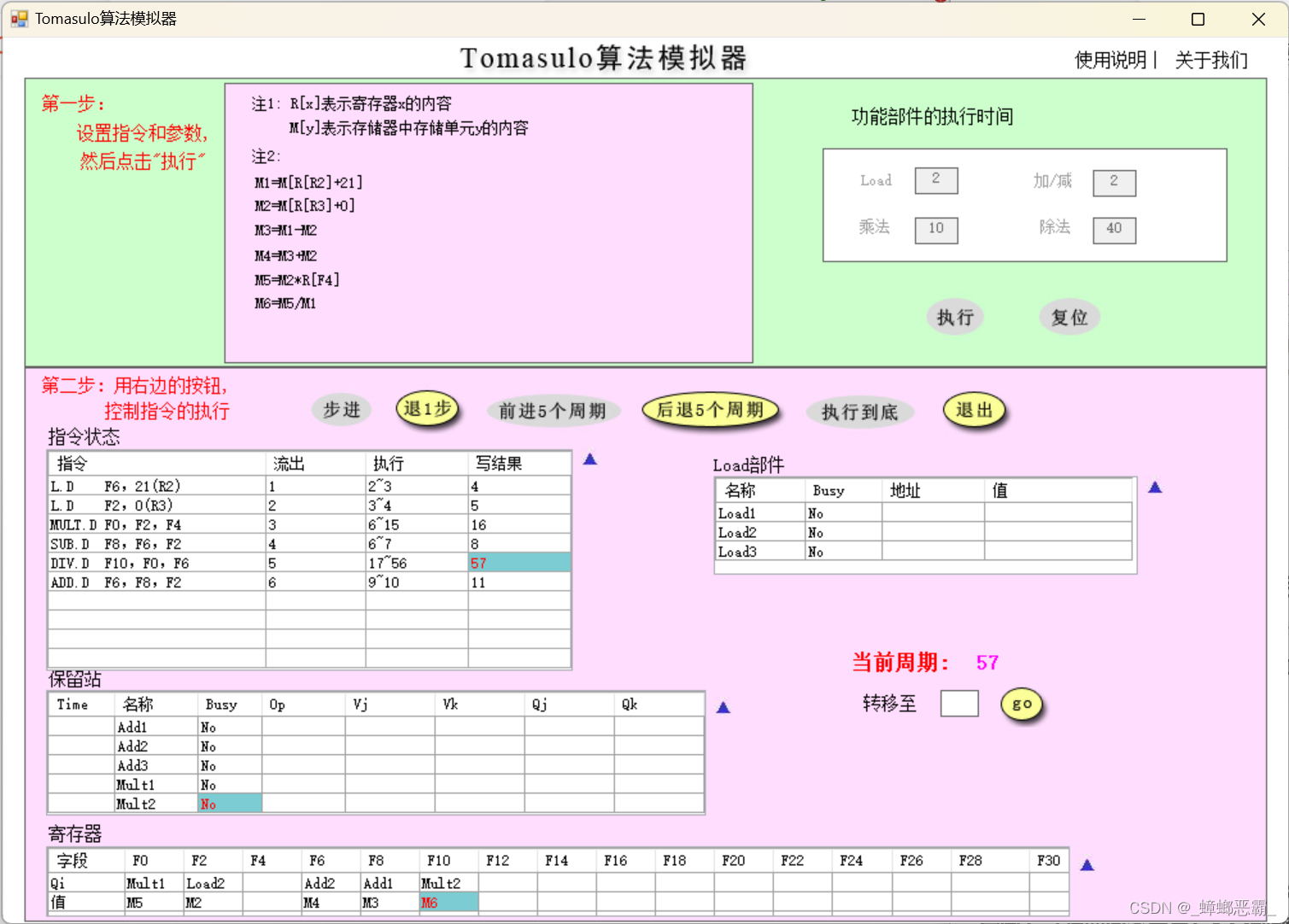Click the Qk column header in 保留站
The width and height of the screenshot is (1289, 924).
pos(659,705)
